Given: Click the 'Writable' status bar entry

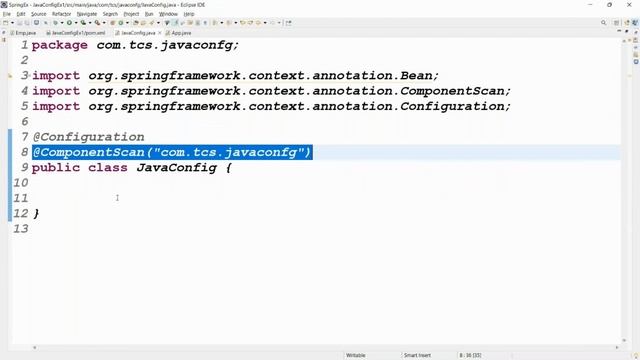Looking at the screenshot, I should click(356, 356).
